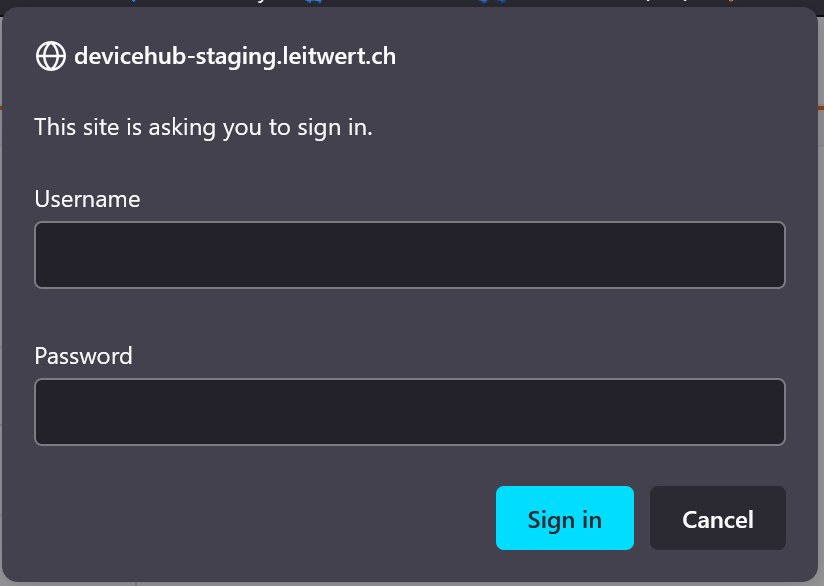
Task: Dismiss the dialog with the Cancel button
Action: tap(717, 518)
